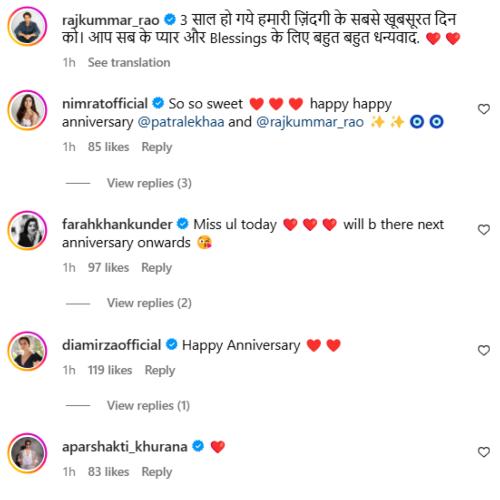Expand View replies (3) under nimratofficial
Image resolution: width=500 pixels, height=500 pixels.
(149, 183)
